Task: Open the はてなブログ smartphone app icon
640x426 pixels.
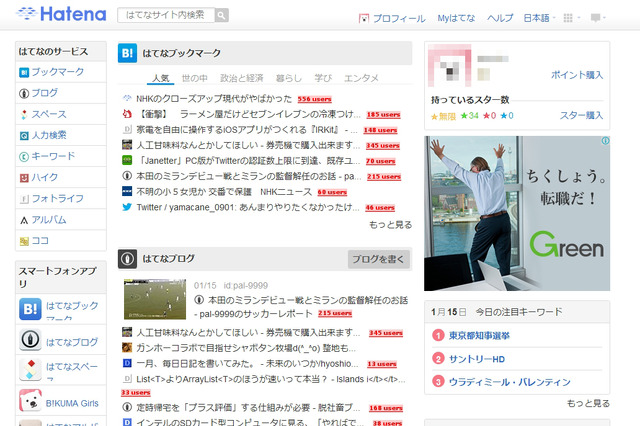Action: [x=30, y=339]
